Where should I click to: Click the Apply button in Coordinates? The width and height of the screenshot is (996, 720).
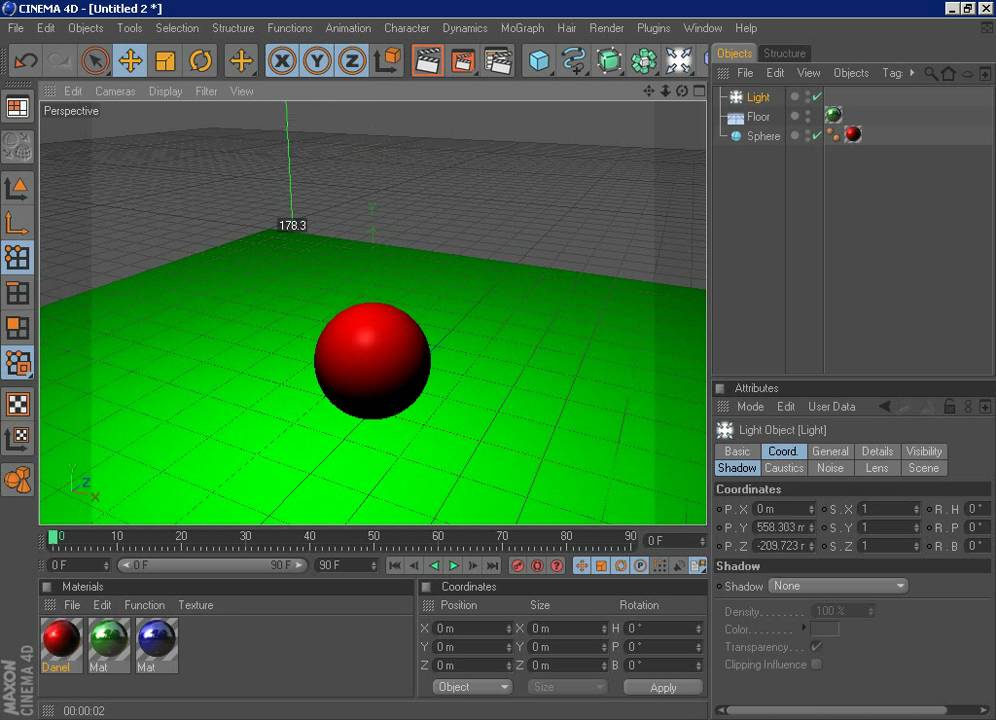pyautogui.click(x=663, y=688)
